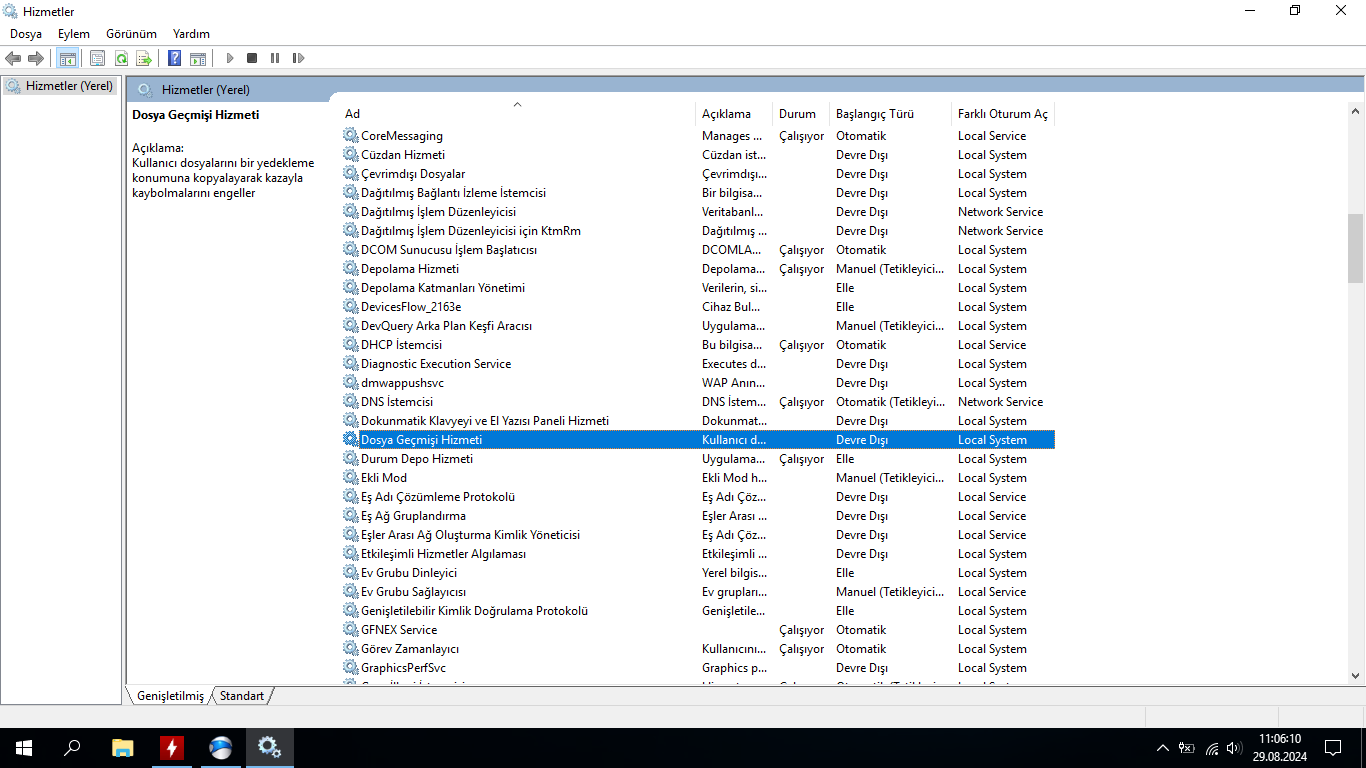
Task: Sort by the Başlangıç Türü column header
Action: click(890, 113)
